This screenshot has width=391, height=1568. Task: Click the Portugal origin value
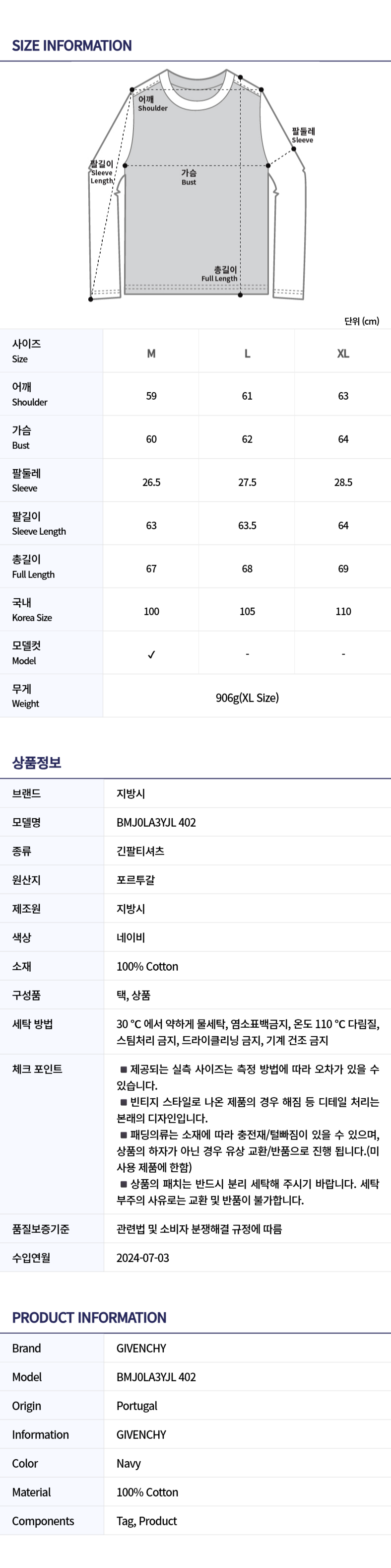click(x=137, y=1406)
